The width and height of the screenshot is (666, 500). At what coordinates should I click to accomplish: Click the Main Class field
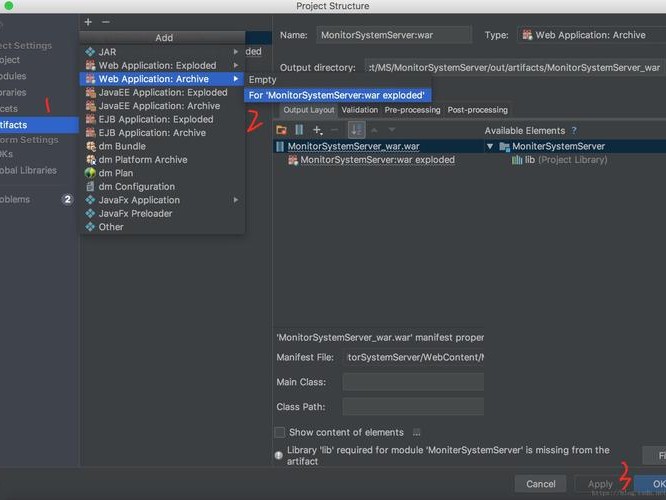[x=413, y=382]
